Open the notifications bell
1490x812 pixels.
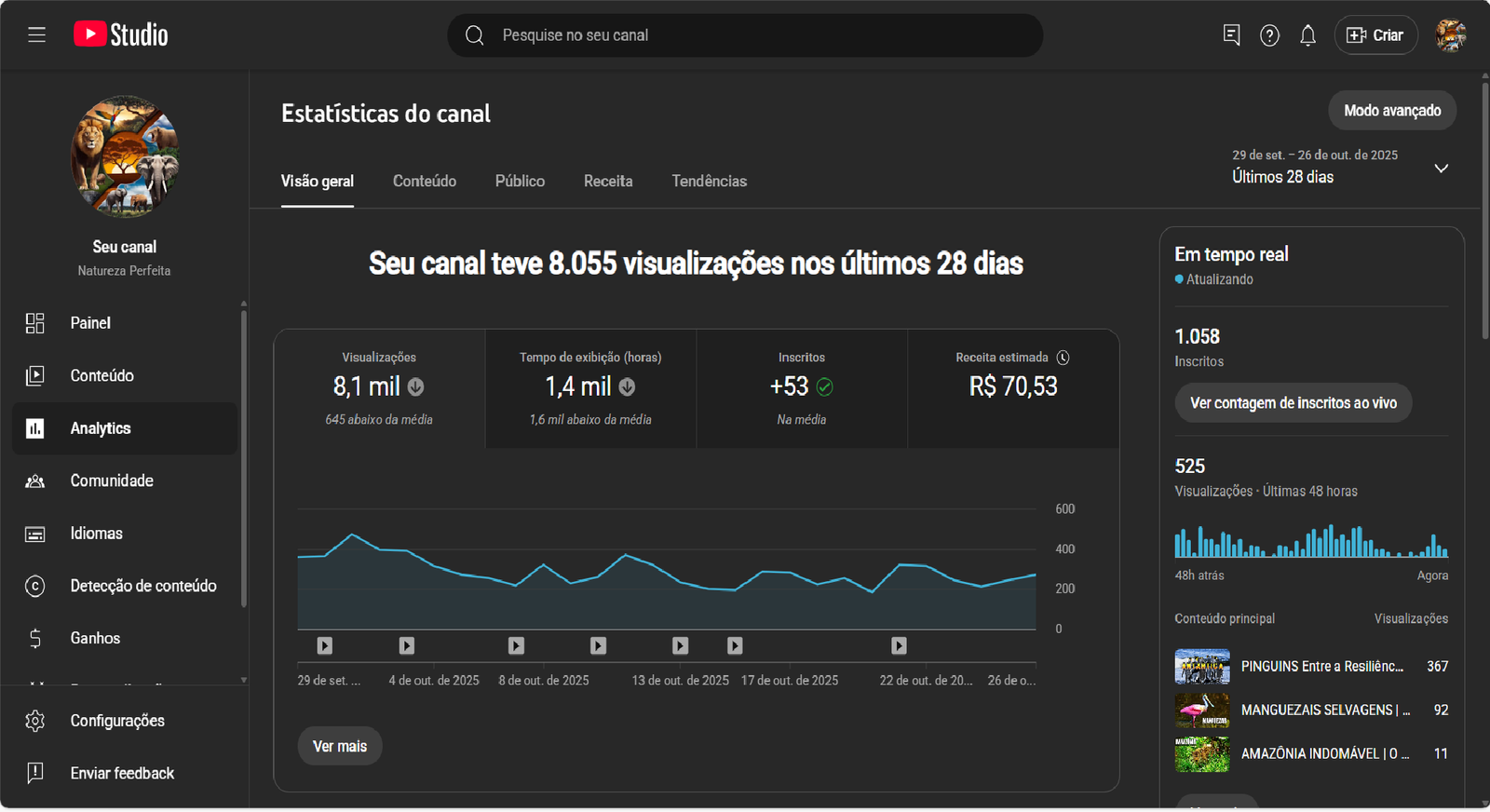click(x=1307, y=35)
